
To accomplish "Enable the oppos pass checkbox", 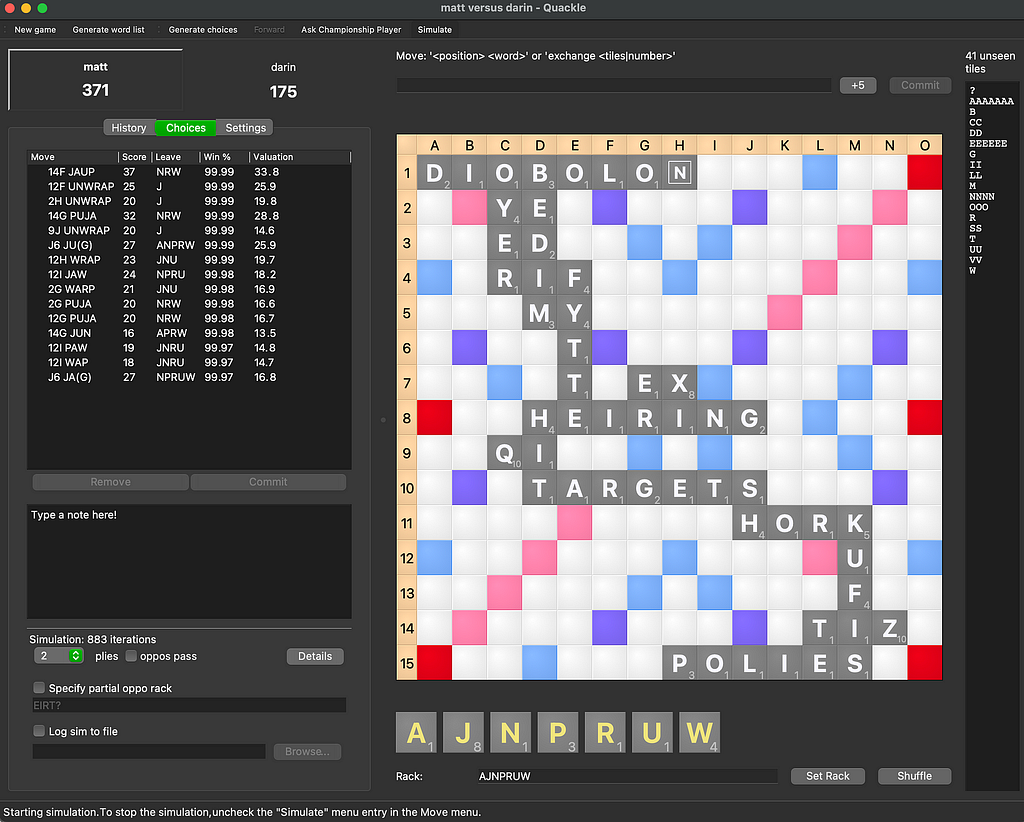I will coord(131,656).
